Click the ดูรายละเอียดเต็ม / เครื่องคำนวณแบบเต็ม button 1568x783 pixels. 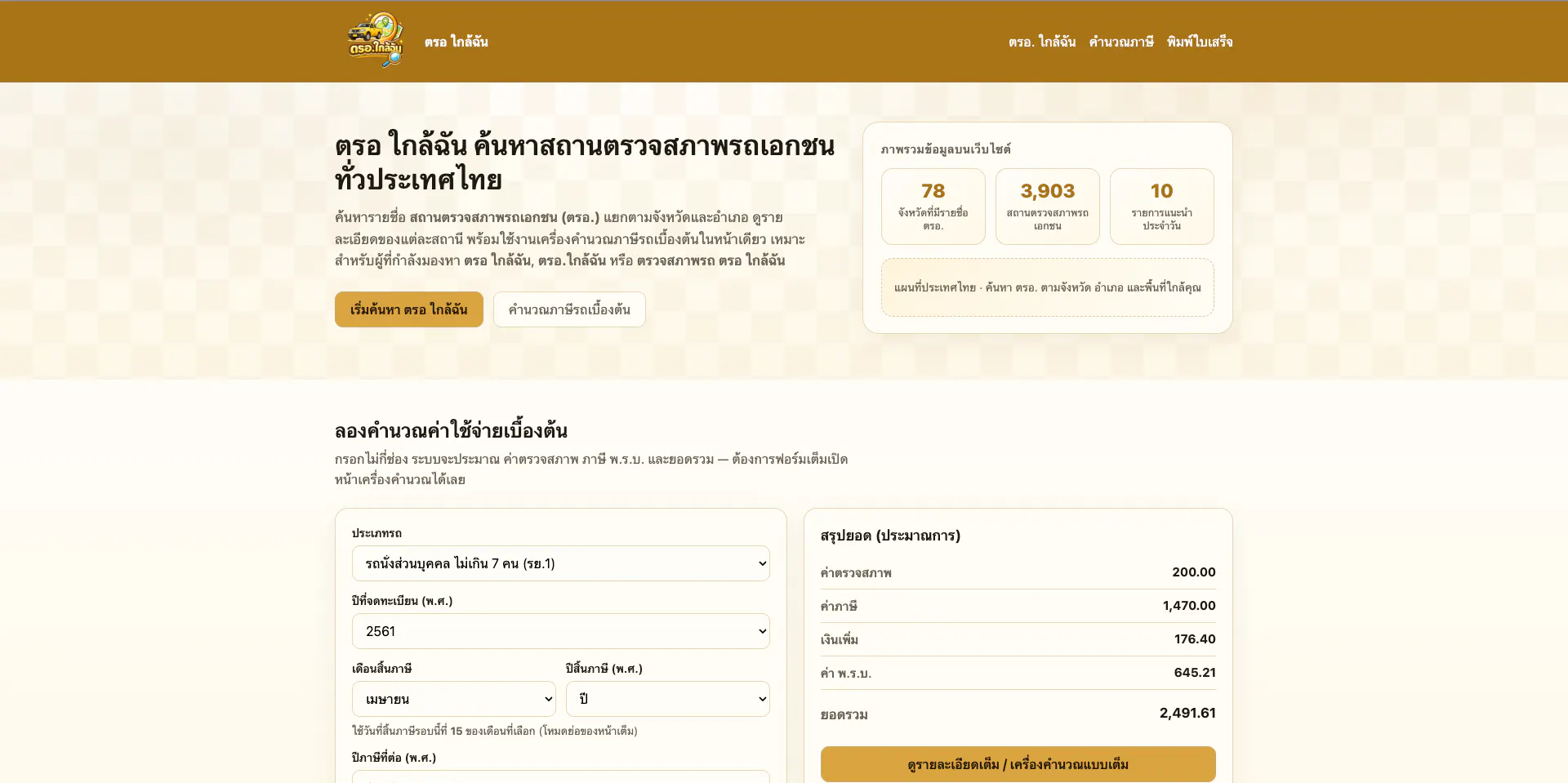click(1018, 764)
